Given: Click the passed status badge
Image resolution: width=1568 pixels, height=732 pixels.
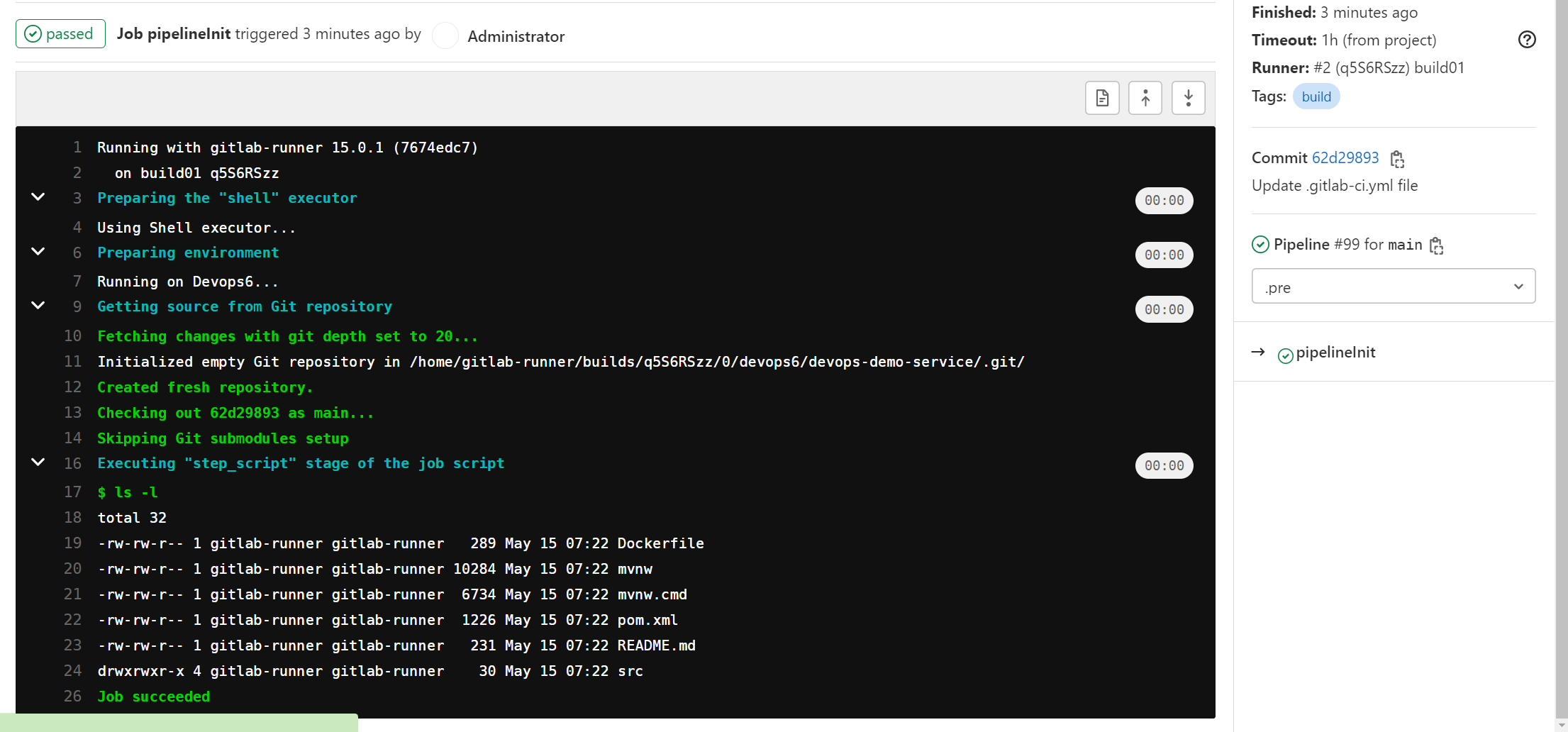Looking at the screenshot, I should point(60,34).
